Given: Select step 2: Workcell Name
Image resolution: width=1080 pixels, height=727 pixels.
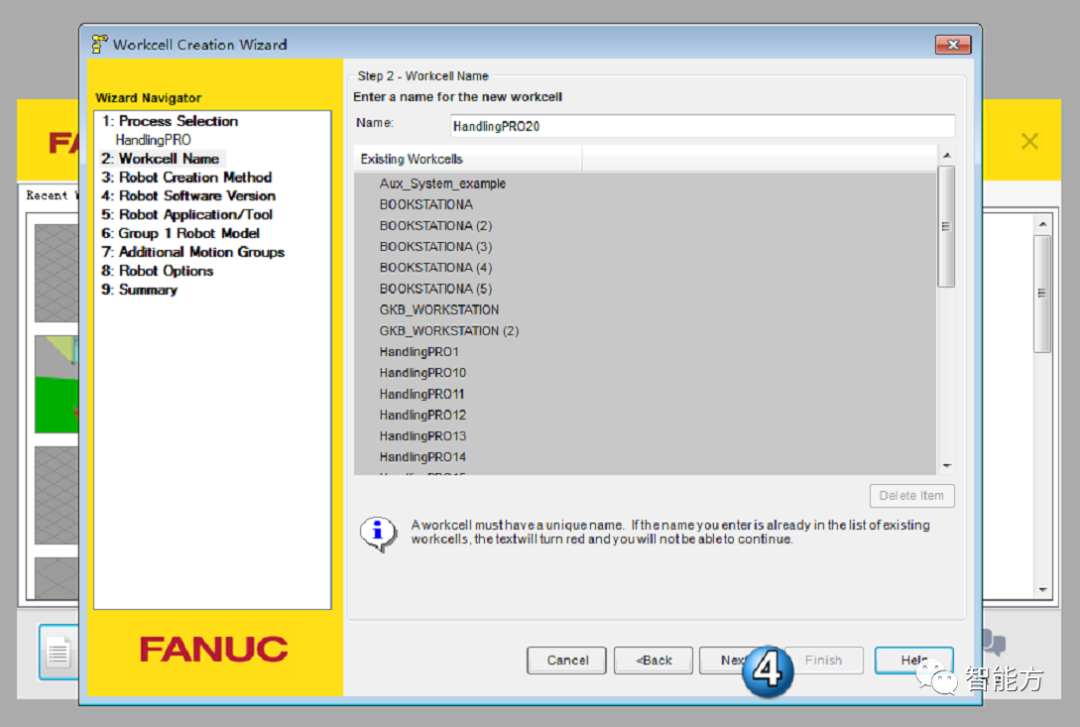Looking at the screenshot, I should pos(160,158).
